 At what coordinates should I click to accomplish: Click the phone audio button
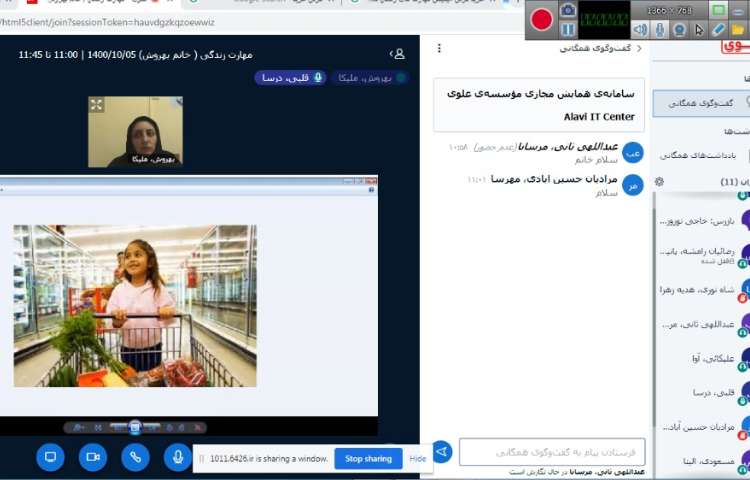click(135, 457)
